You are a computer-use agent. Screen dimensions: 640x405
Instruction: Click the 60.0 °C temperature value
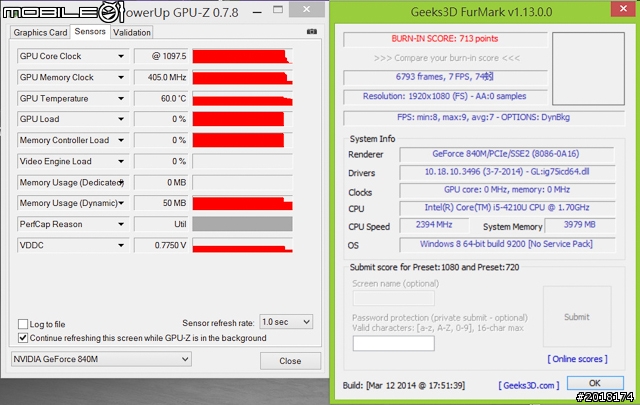pyautogui.click(x=161, y=98)
